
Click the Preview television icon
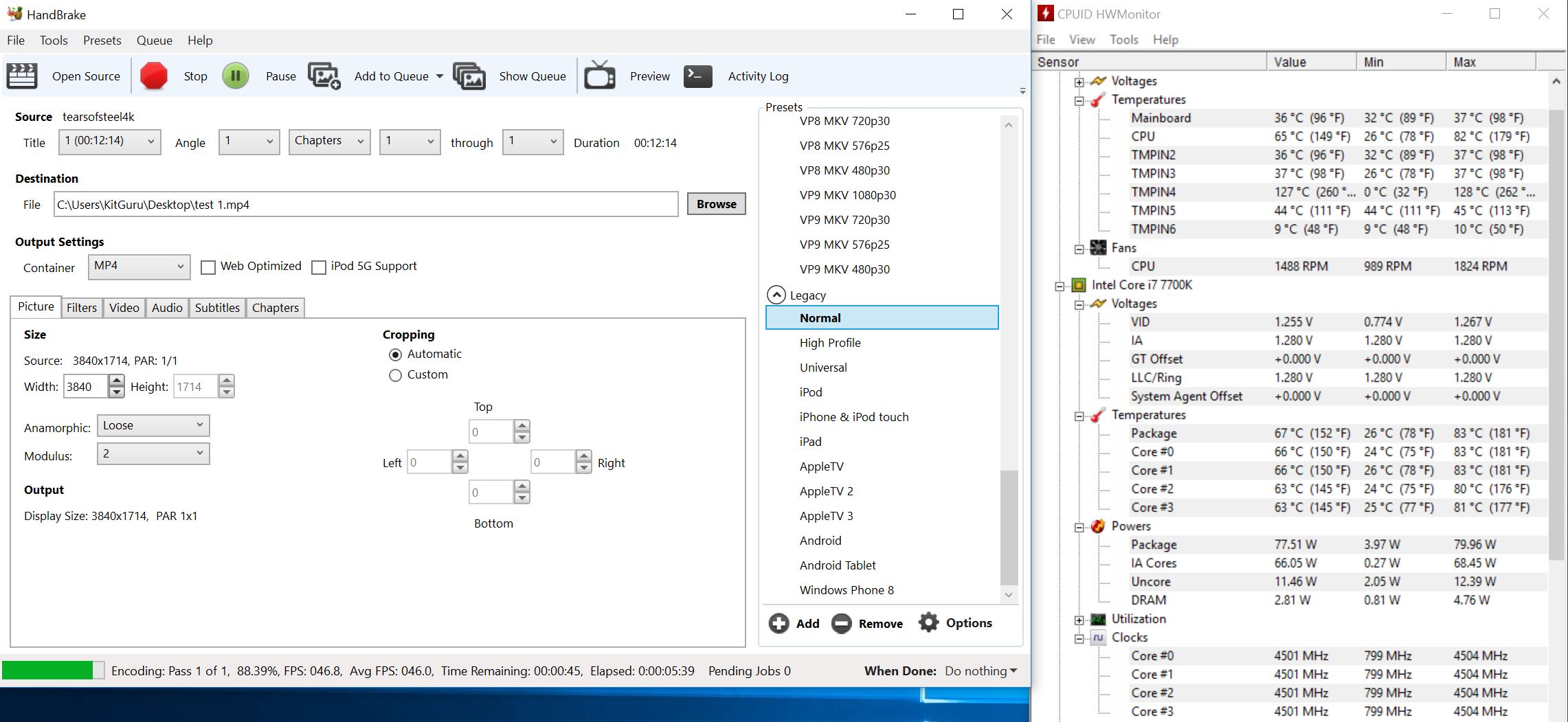[600, 76]
